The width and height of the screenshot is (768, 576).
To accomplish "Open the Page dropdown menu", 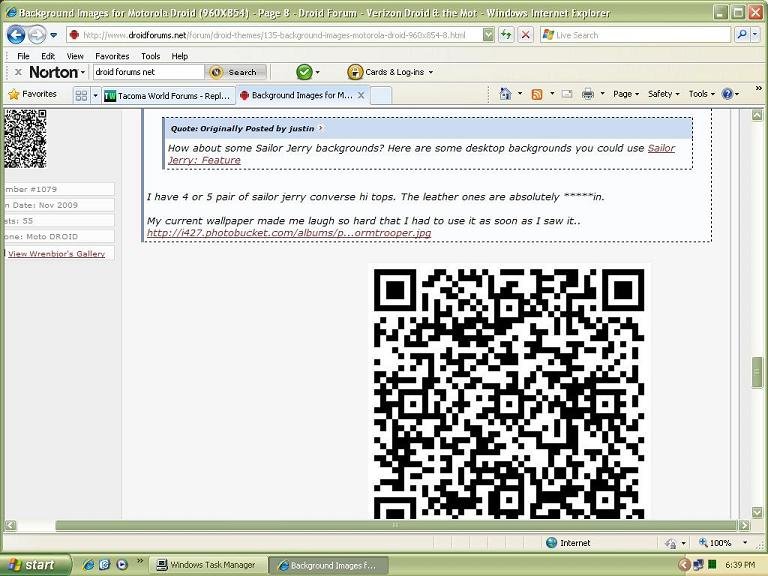I will point(626,94).
